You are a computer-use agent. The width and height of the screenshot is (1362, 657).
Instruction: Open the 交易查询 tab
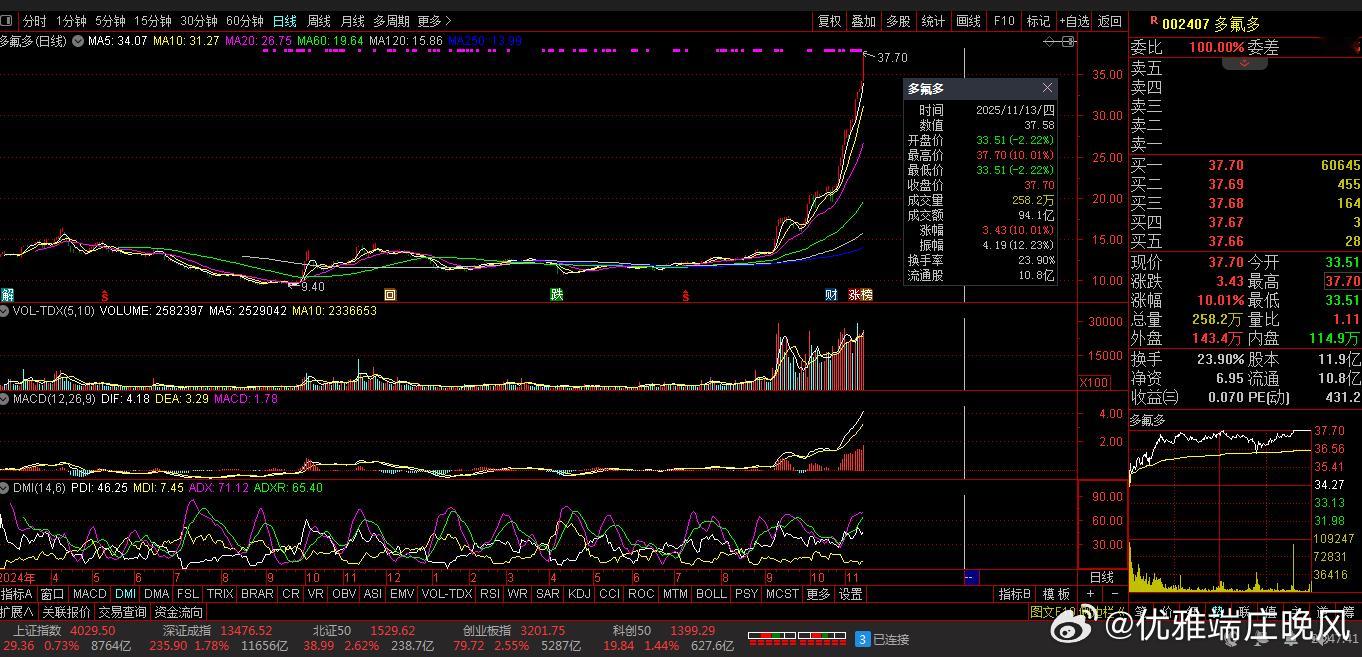coord(123,612)
